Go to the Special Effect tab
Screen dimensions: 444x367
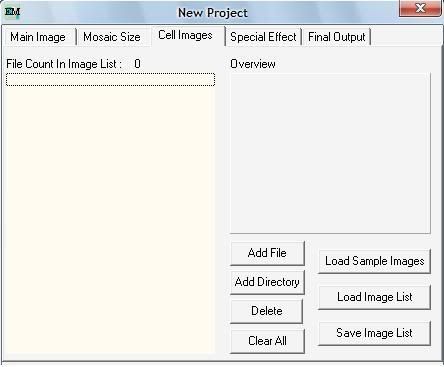263,37
